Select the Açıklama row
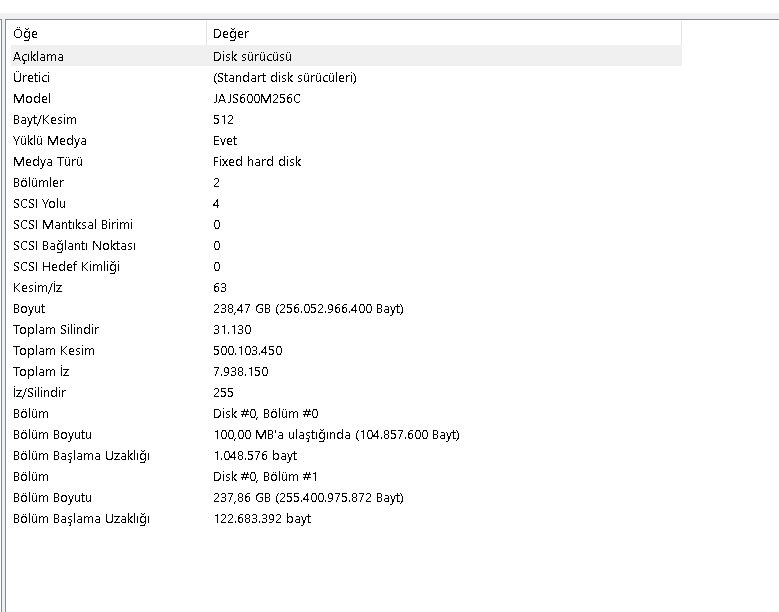779x612 pixels. 346,56
